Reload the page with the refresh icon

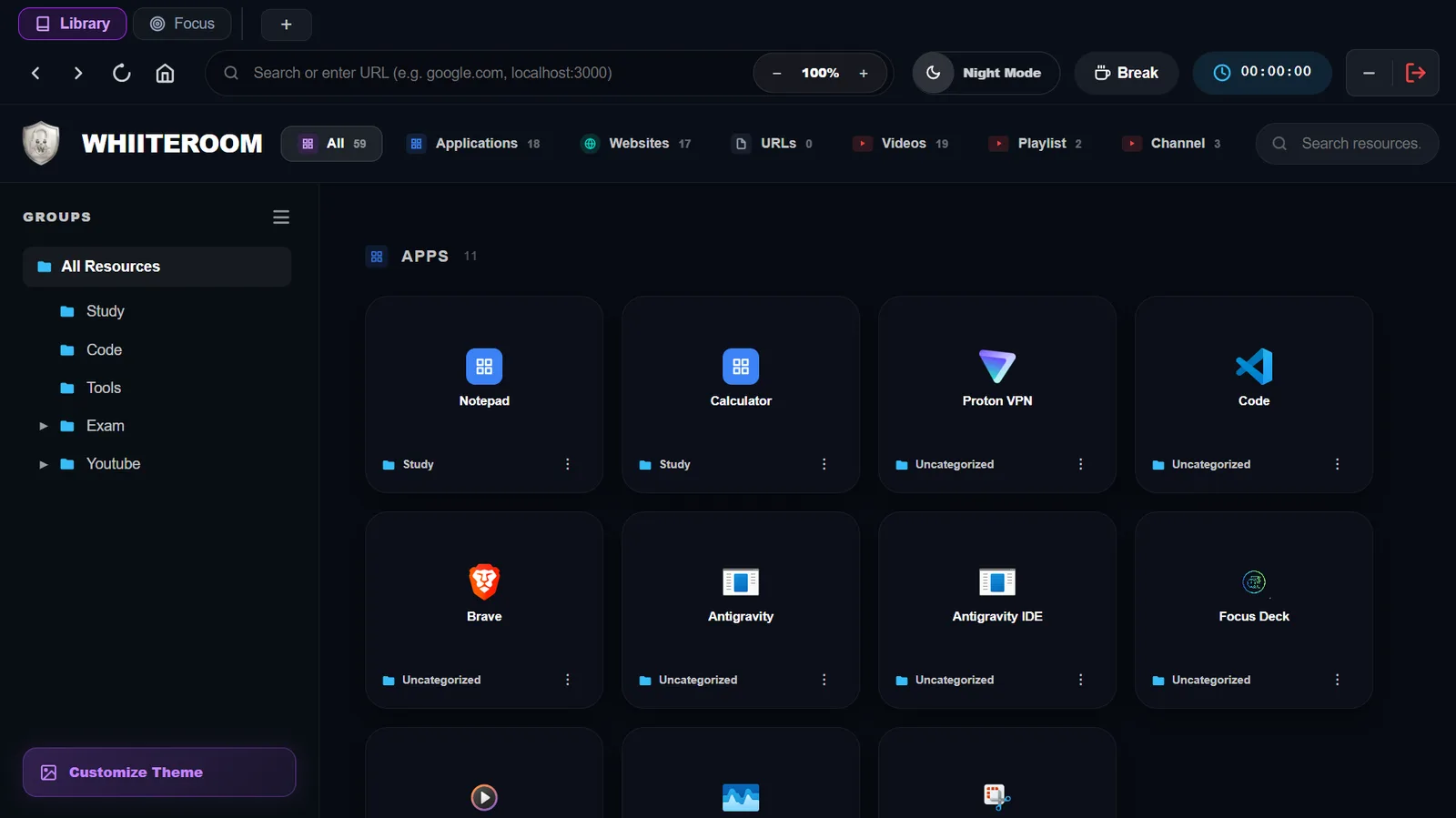coord(121,73)
